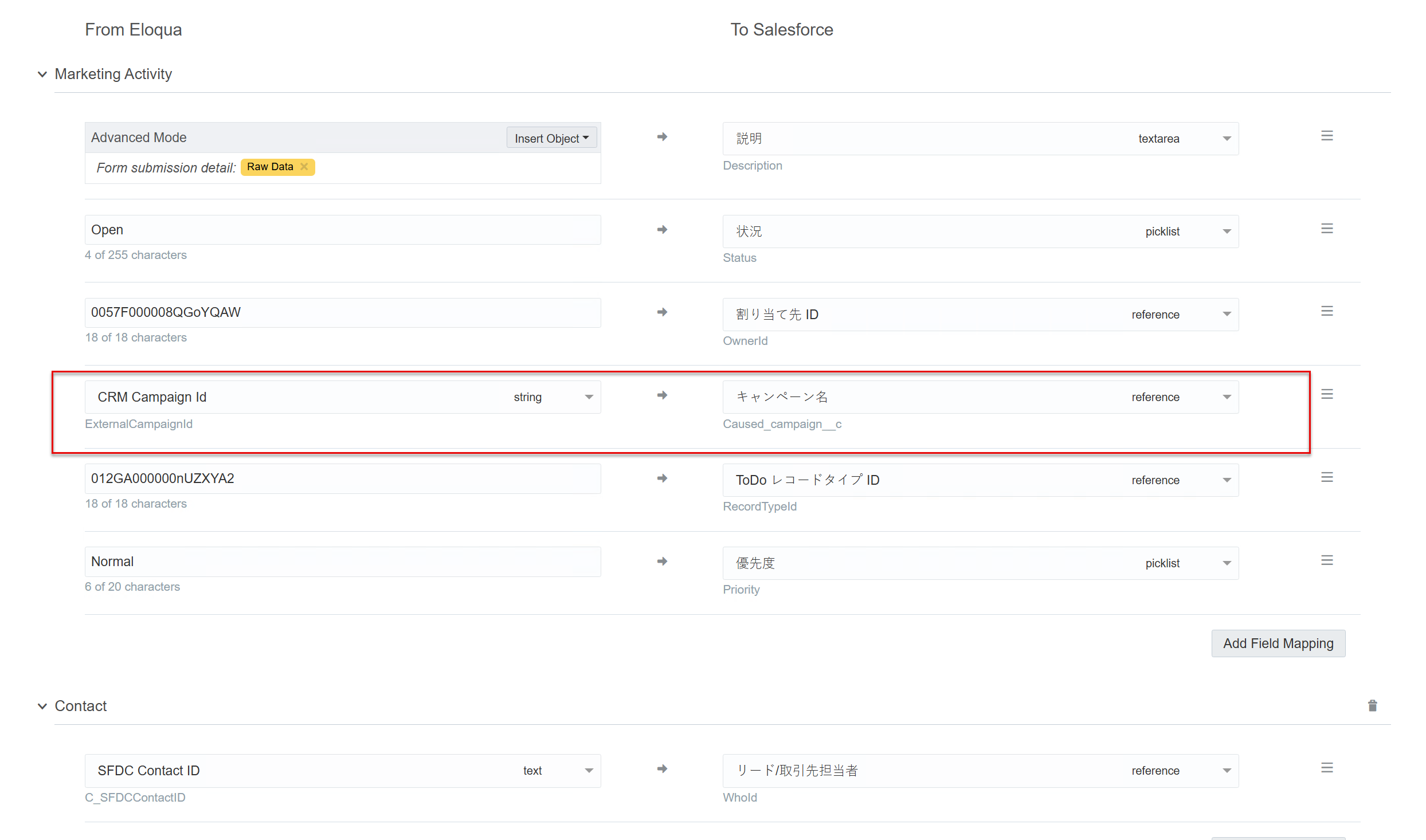The image size is (1426, 840).
Task: Open the options menu for the OwnerId mapping
Action: pyautogui.click(x=1327, y=311)
